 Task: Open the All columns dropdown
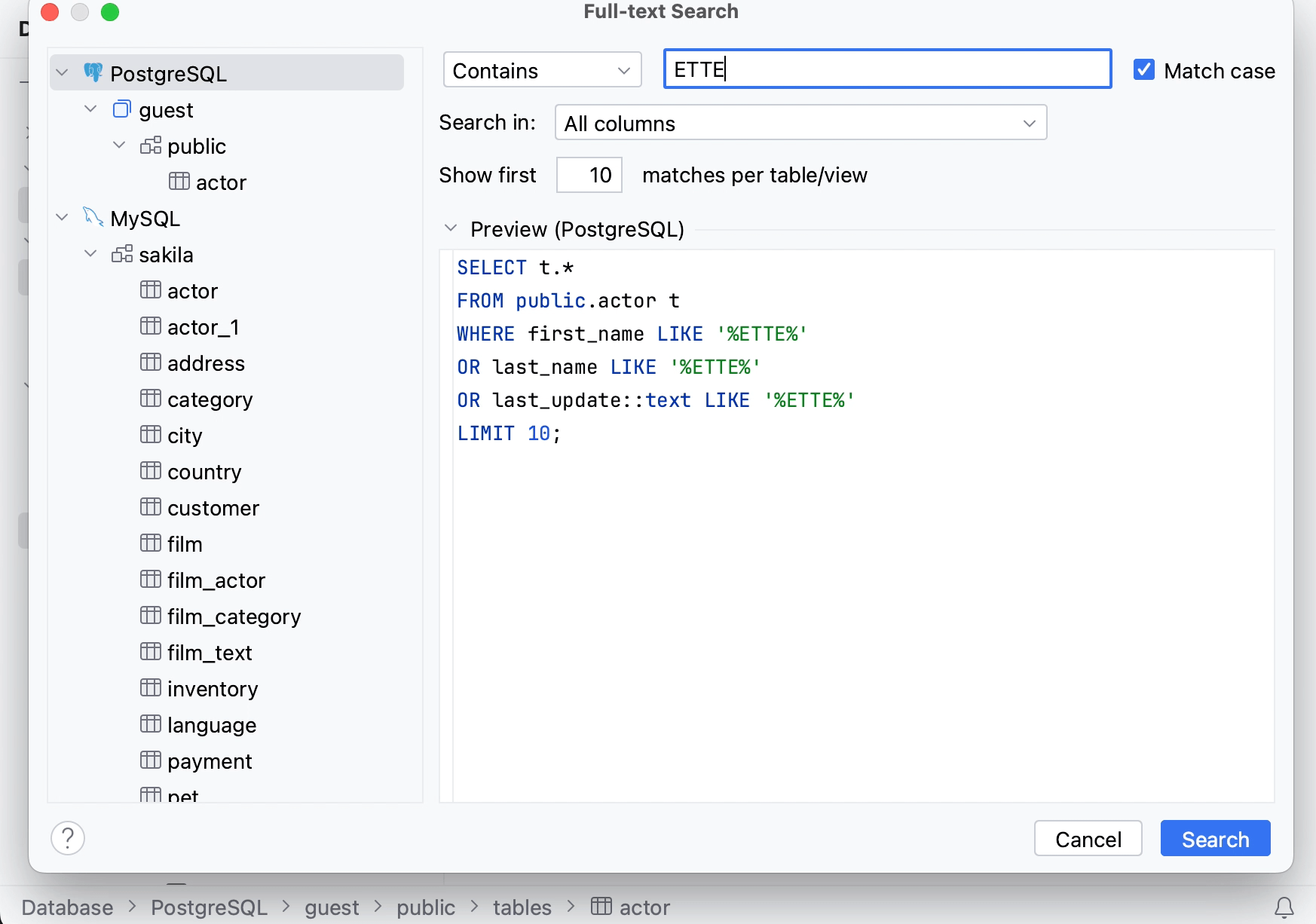tap(800, 123)
